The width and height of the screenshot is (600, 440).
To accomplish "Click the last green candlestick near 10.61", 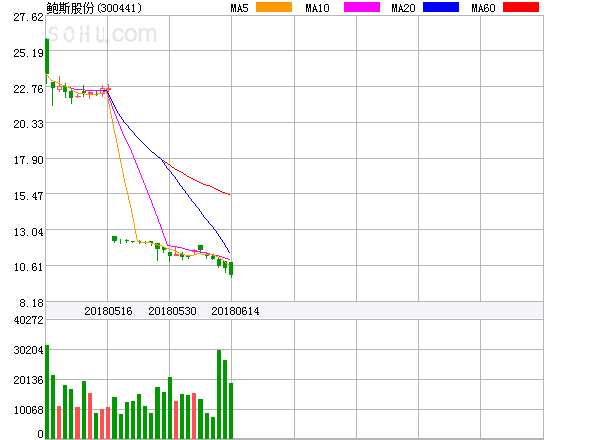I will coord(231,269).
